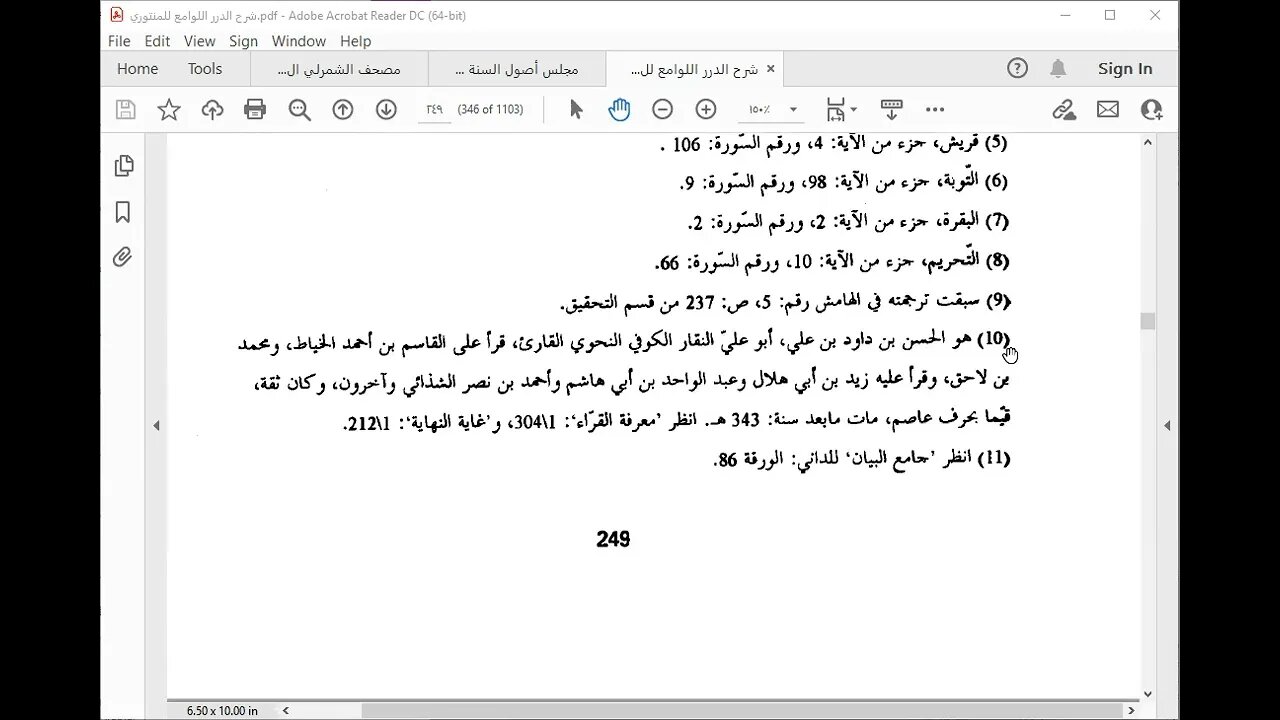
Task: Open the Sign menu
Action: pyautogui.click(x=243, y=41)
